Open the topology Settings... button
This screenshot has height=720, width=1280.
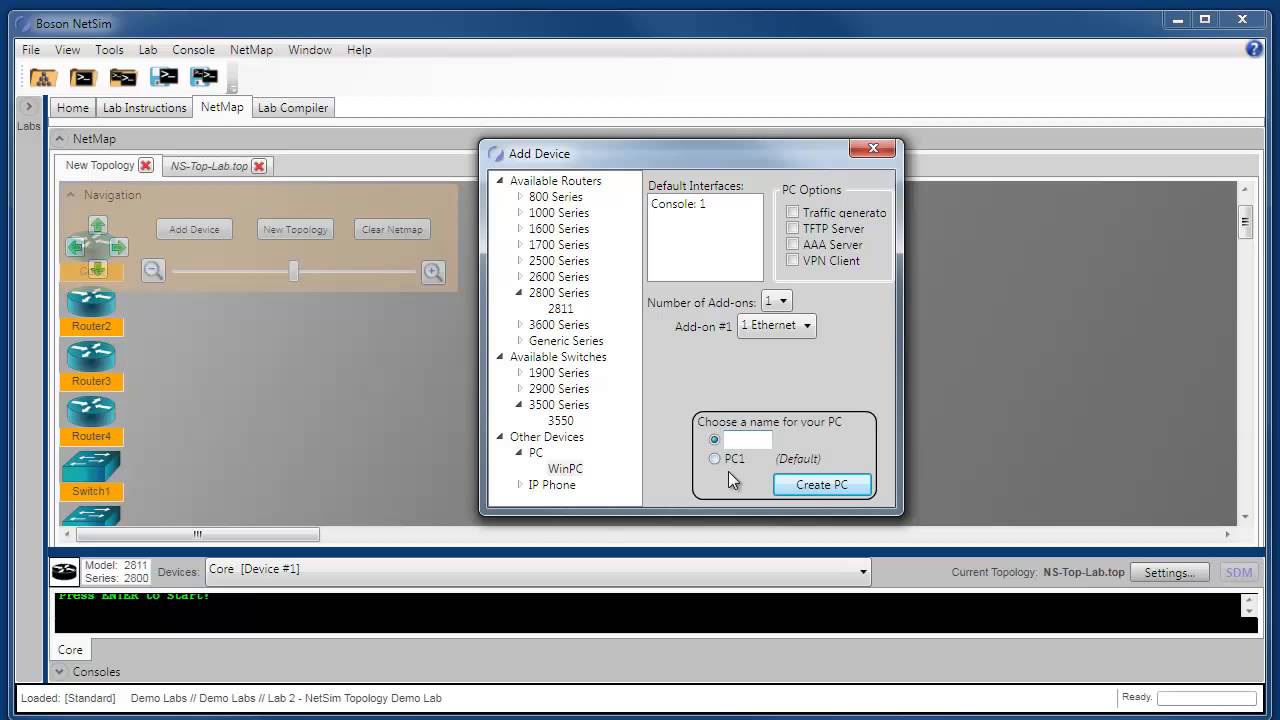[1169, 573]
